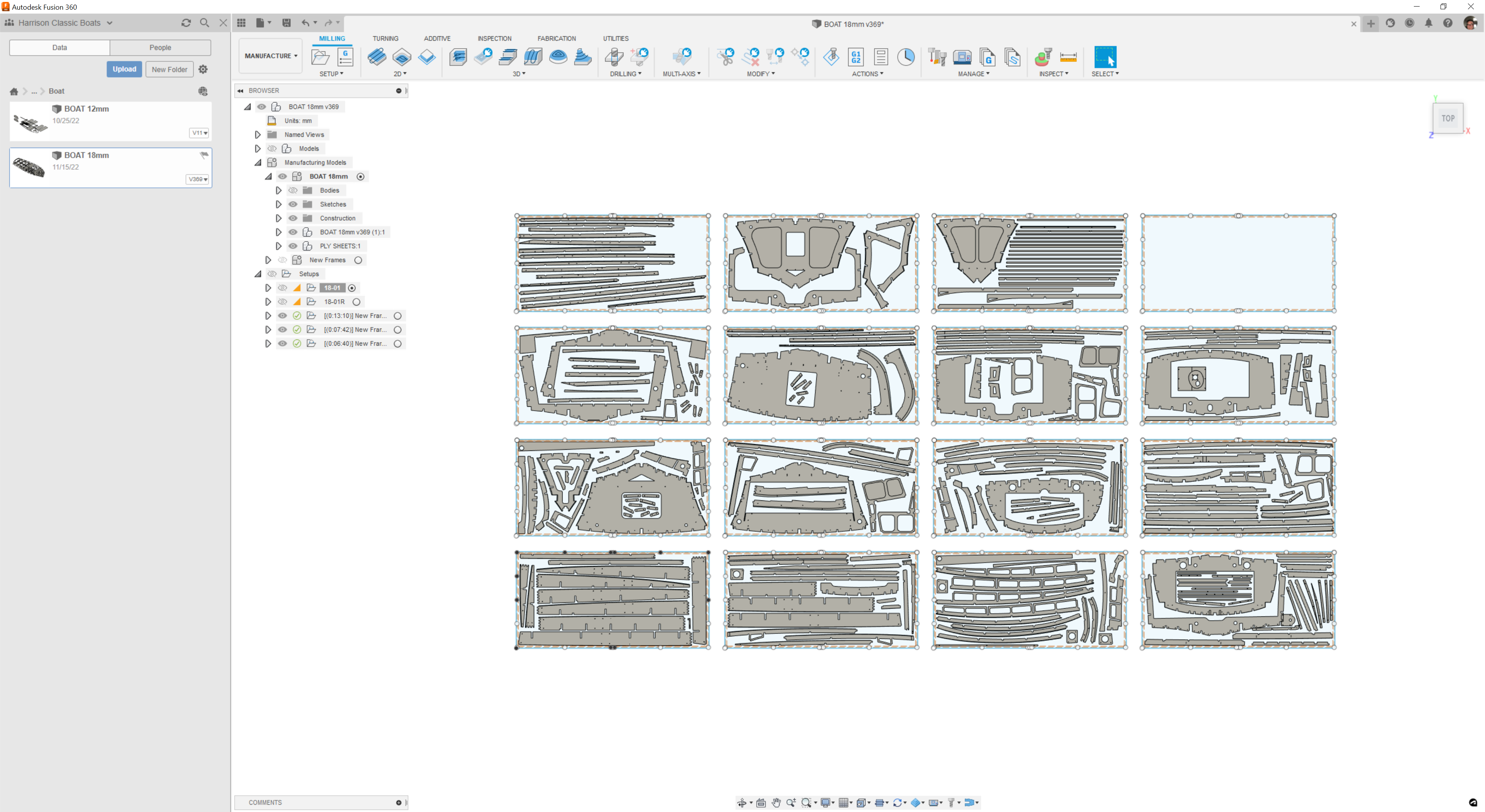Open the Drilling operation tool
This screenshot has height=812, width=1485.
point(614,58)
